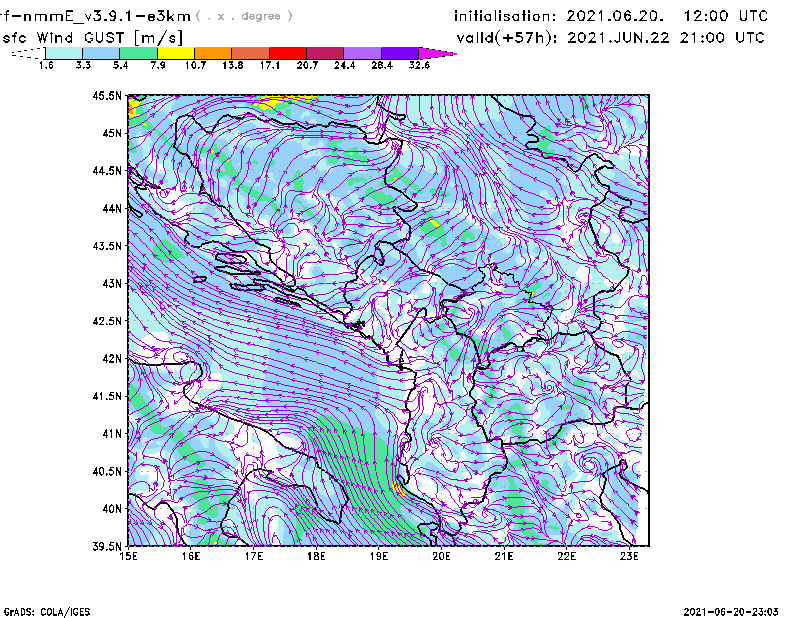This screenshot has height=618, width=800.
Task: Click the '44.5N' latitude label
Action: 107,170
